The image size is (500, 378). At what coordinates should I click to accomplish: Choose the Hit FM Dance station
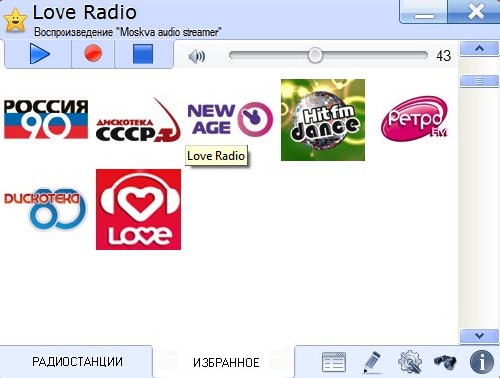[x=323, y=120]
